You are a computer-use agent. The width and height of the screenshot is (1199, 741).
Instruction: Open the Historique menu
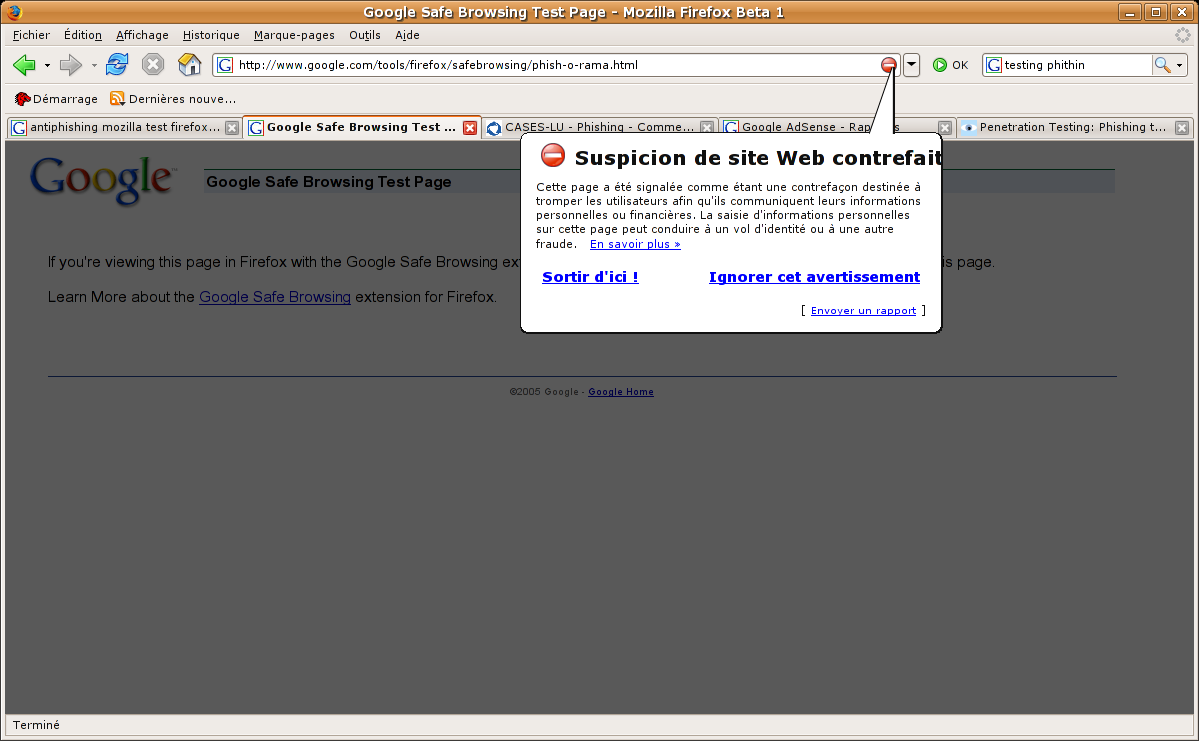[211, 35]
